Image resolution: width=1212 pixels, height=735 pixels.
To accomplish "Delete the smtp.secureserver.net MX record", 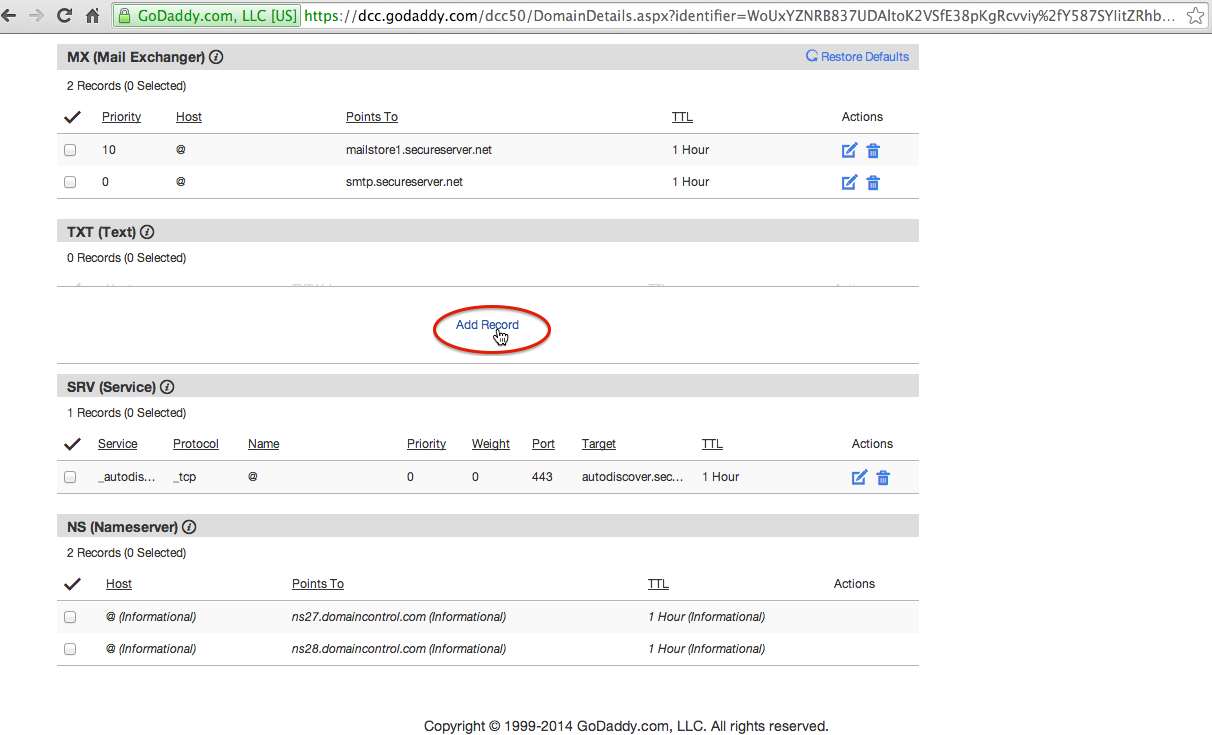I will coord(873,183).
